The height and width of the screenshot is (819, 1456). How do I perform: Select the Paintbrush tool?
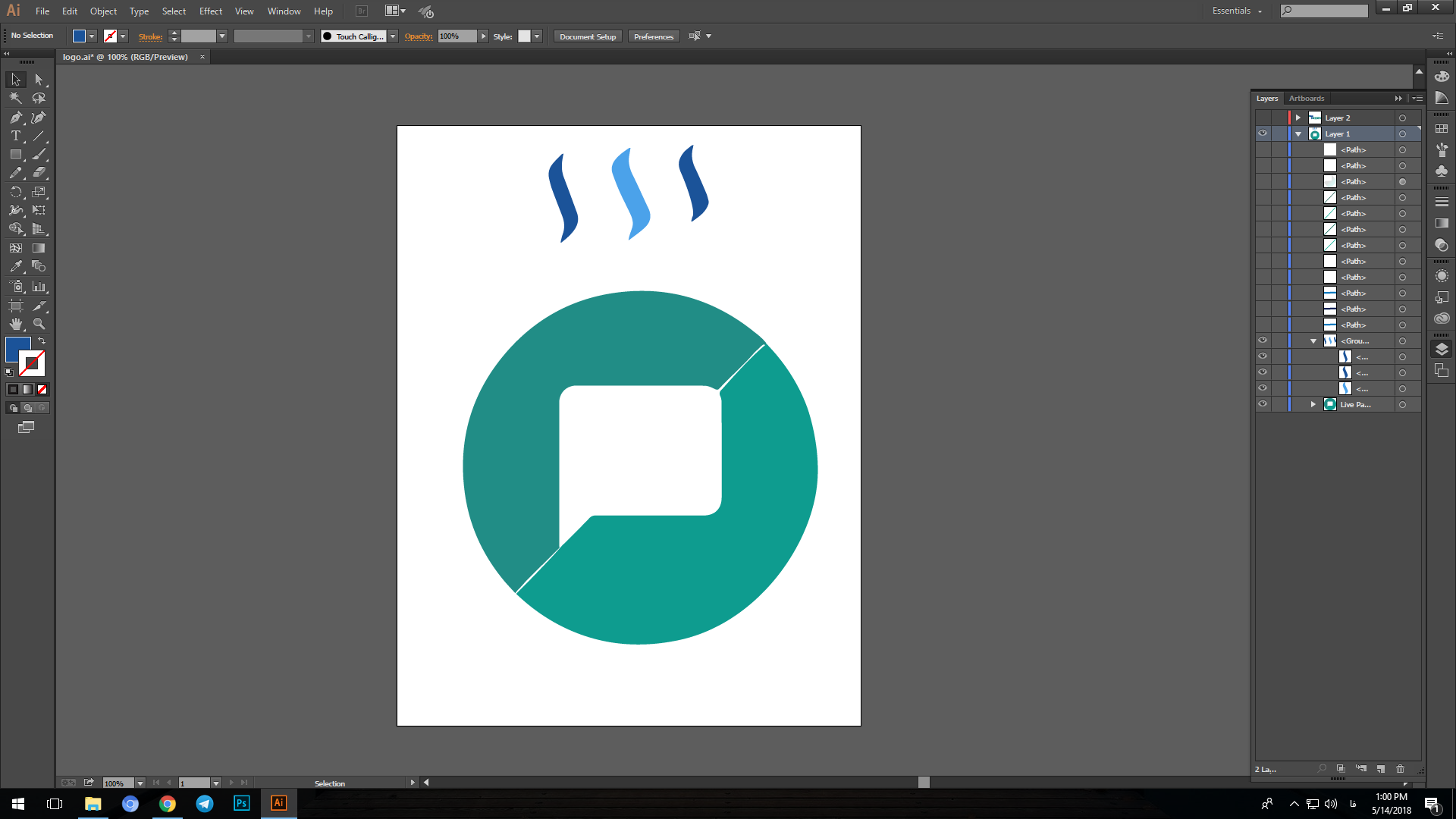39,154
